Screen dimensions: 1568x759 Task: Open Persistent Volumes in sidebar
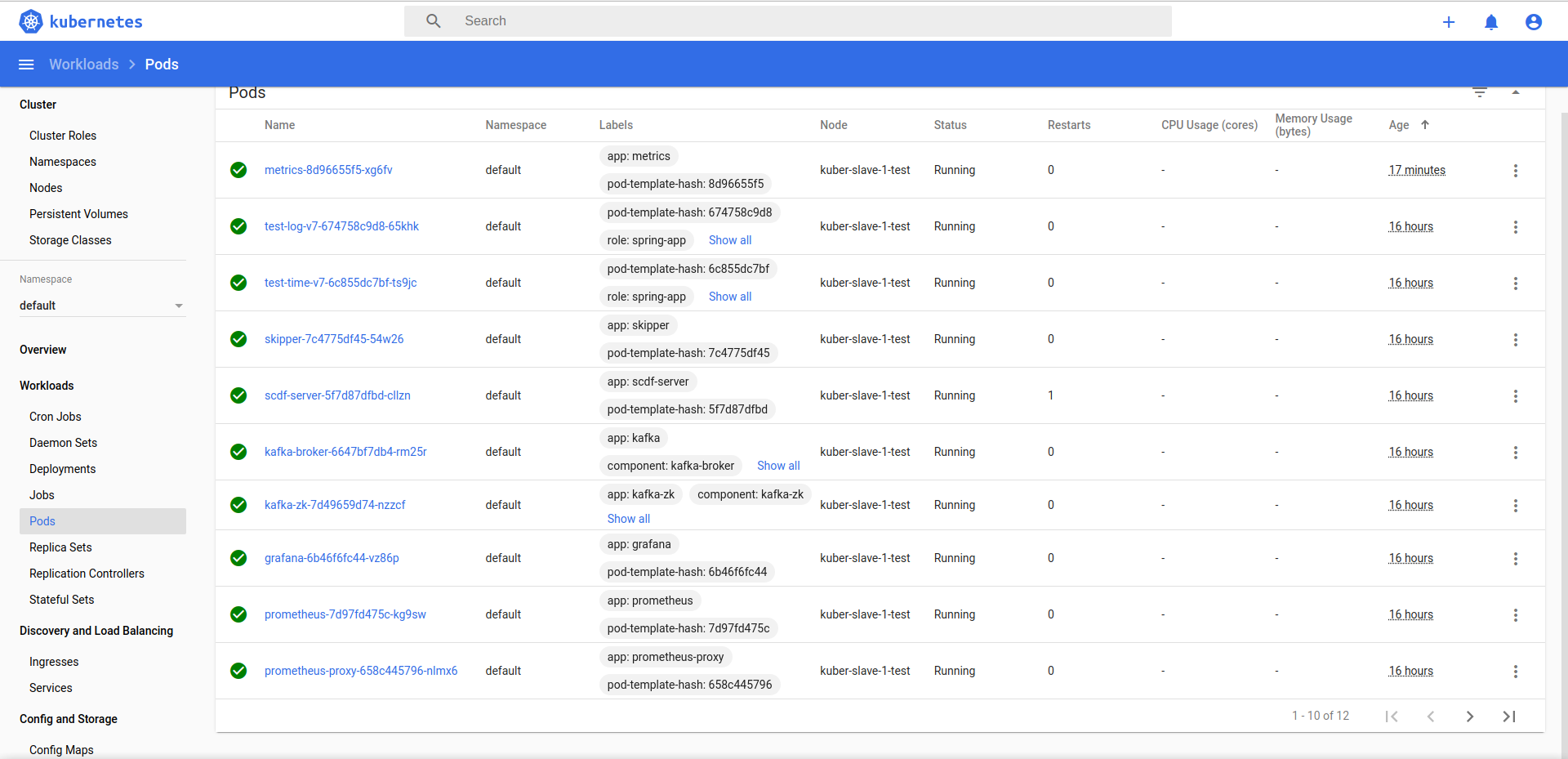78,214
